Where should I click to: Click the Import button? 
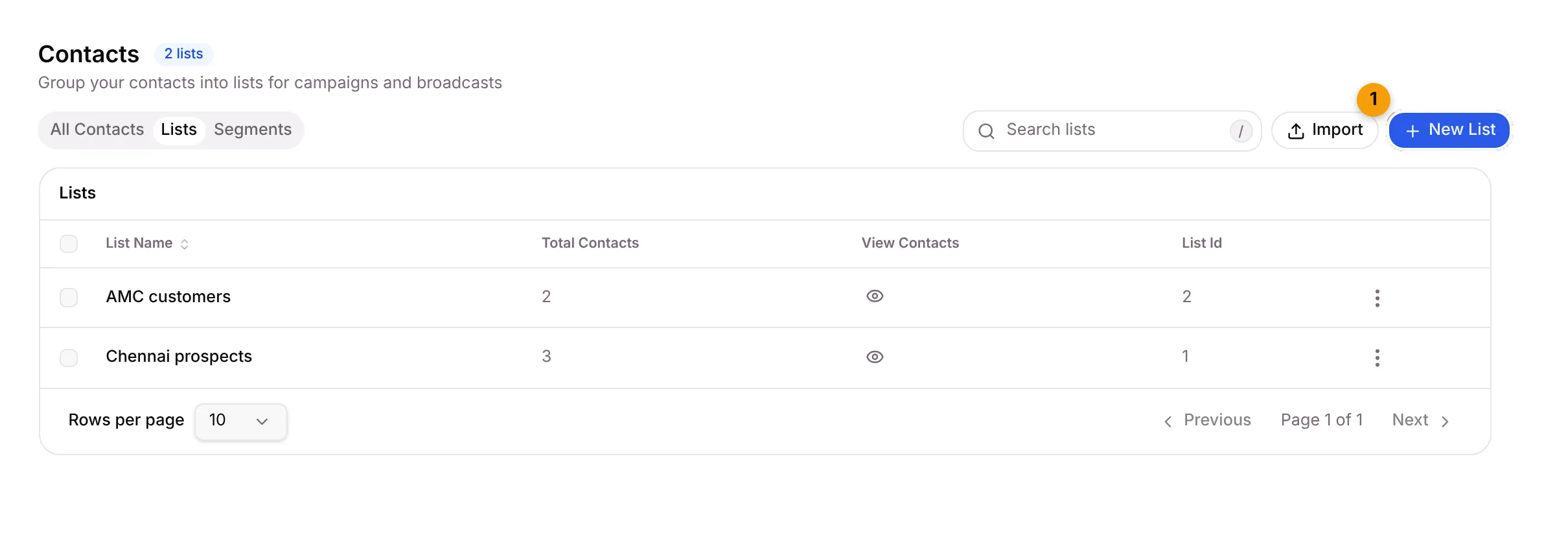click(x=1324, y=130)
